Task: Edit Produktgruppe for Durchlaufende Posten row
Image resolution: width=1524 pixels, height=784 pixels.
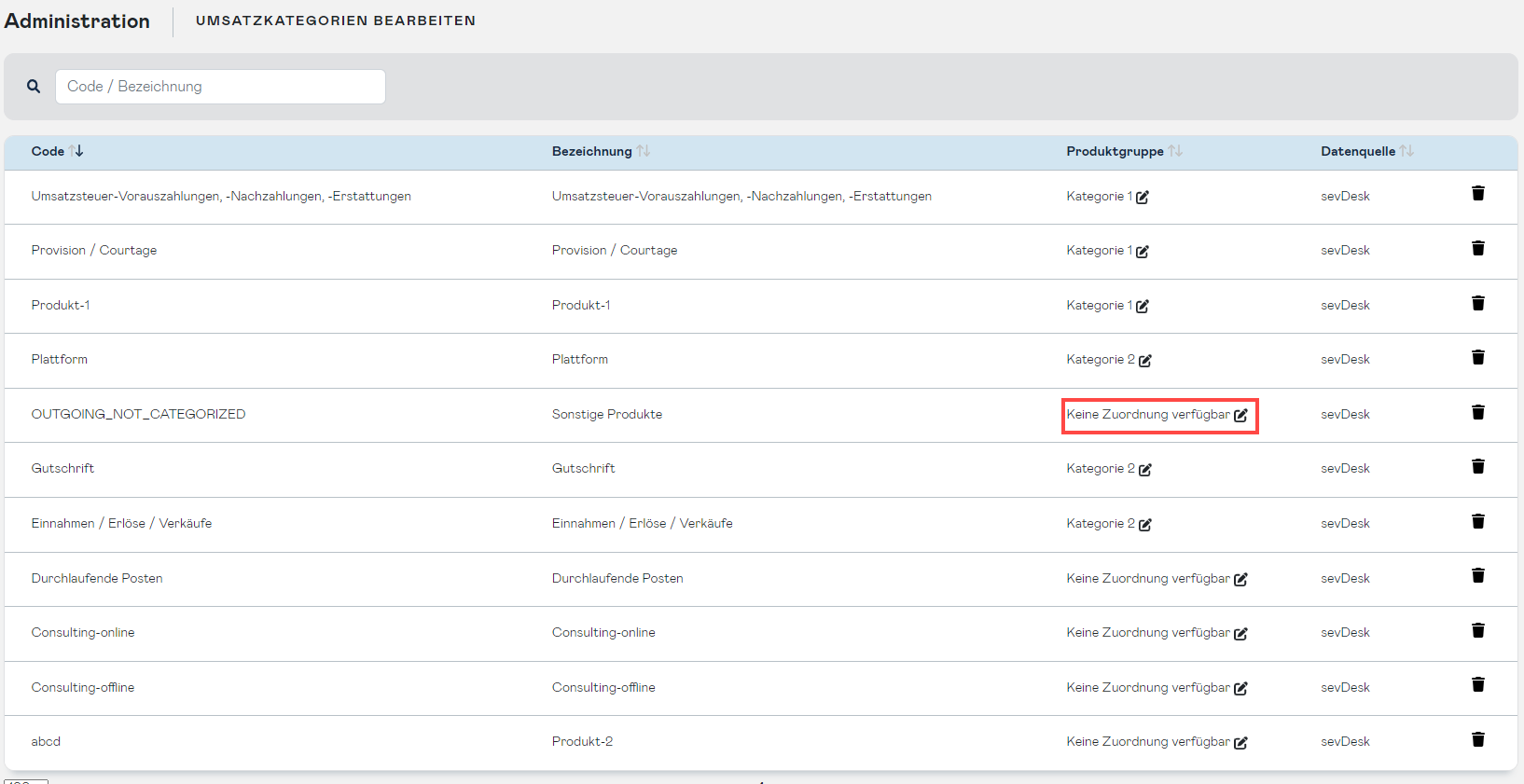Action: click(1240, 579)
